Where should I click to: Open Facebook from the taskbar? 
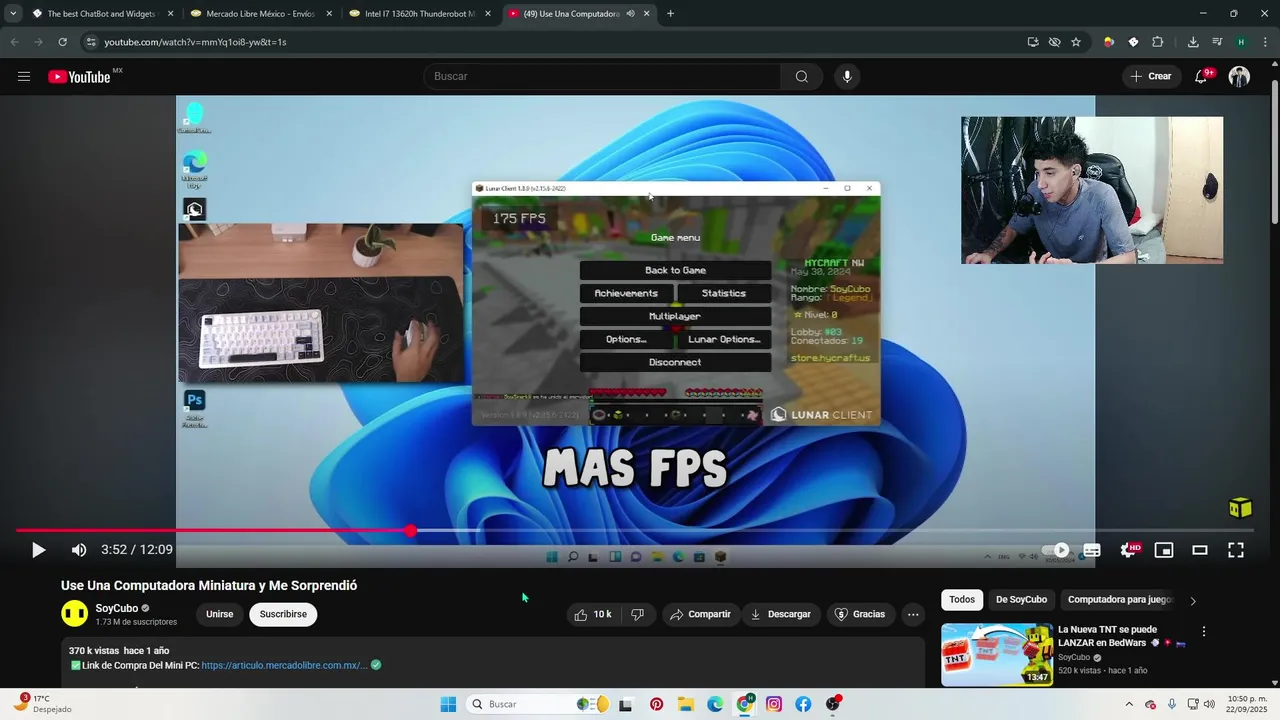tap(803, 704)
